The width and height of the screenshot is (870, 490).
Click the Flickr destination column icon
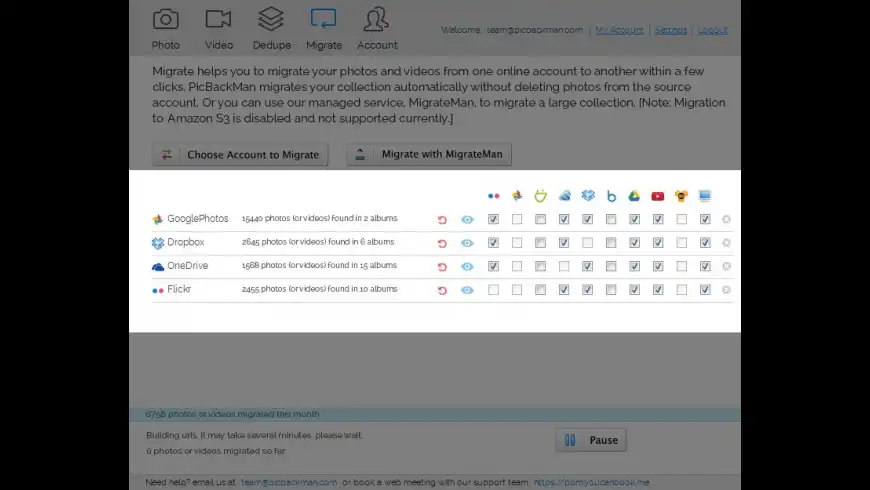pyautogui.click(x=493, y=196)
